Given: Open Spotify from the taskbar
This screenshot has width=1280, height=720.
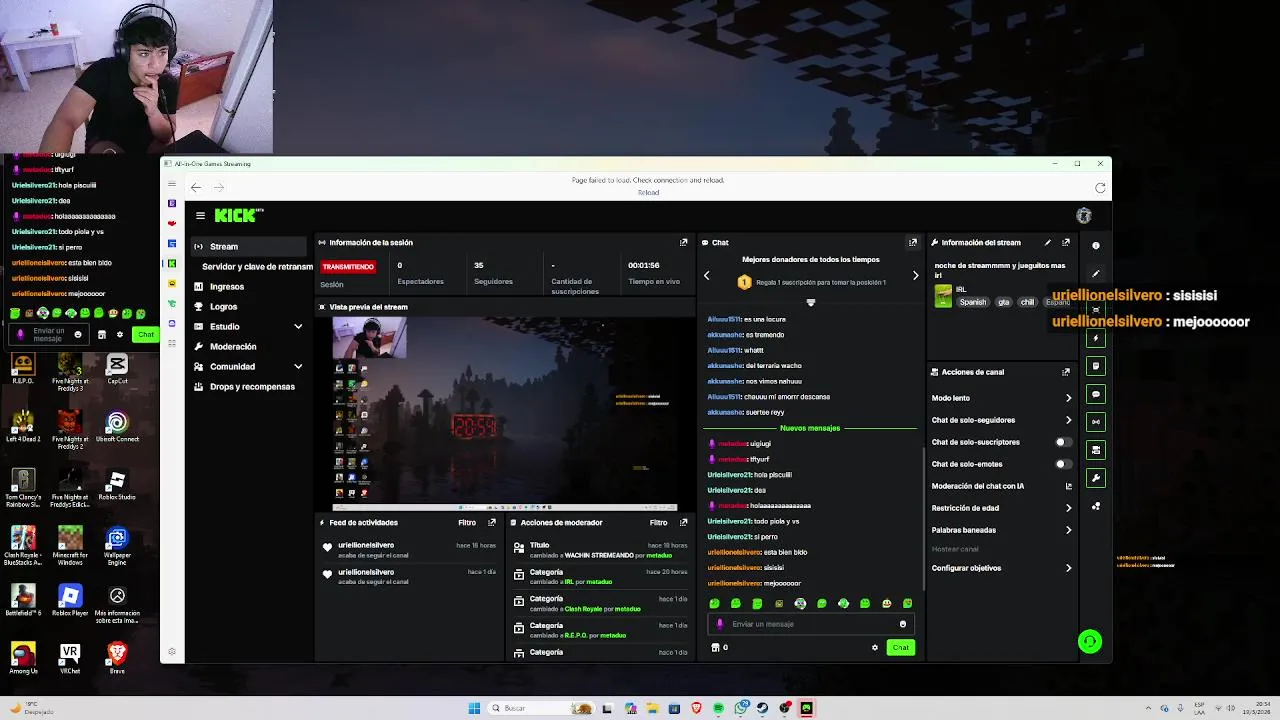Looking at the screenshot, I should pyautogui.click(x=718, y=708).
